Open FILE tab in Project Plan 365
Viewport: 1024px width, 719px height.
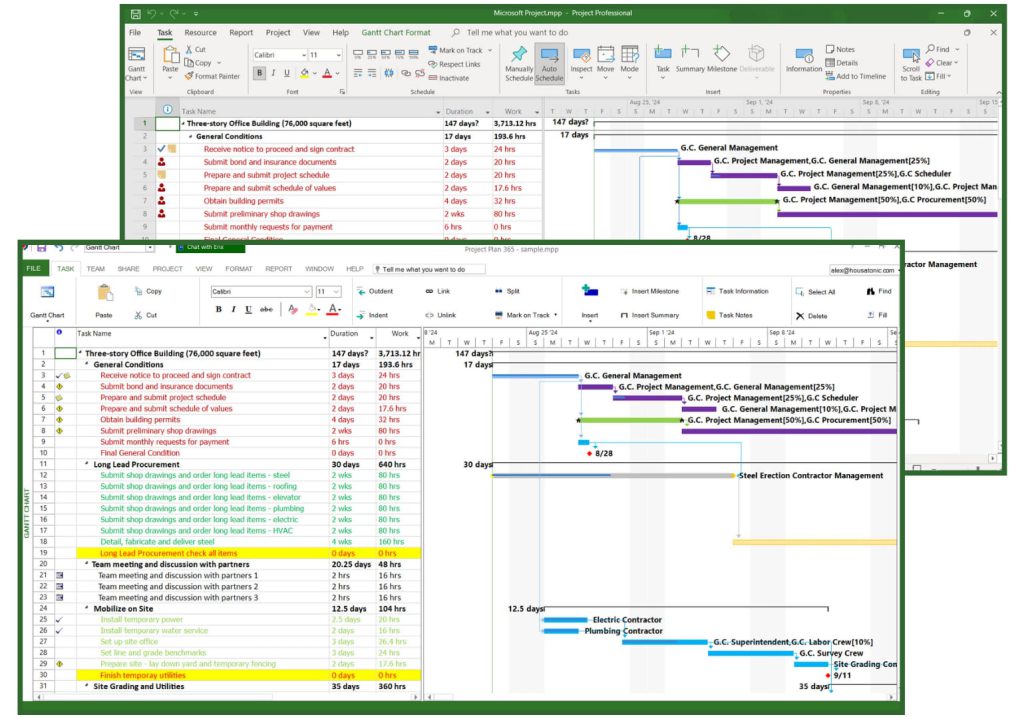(33, 268)
